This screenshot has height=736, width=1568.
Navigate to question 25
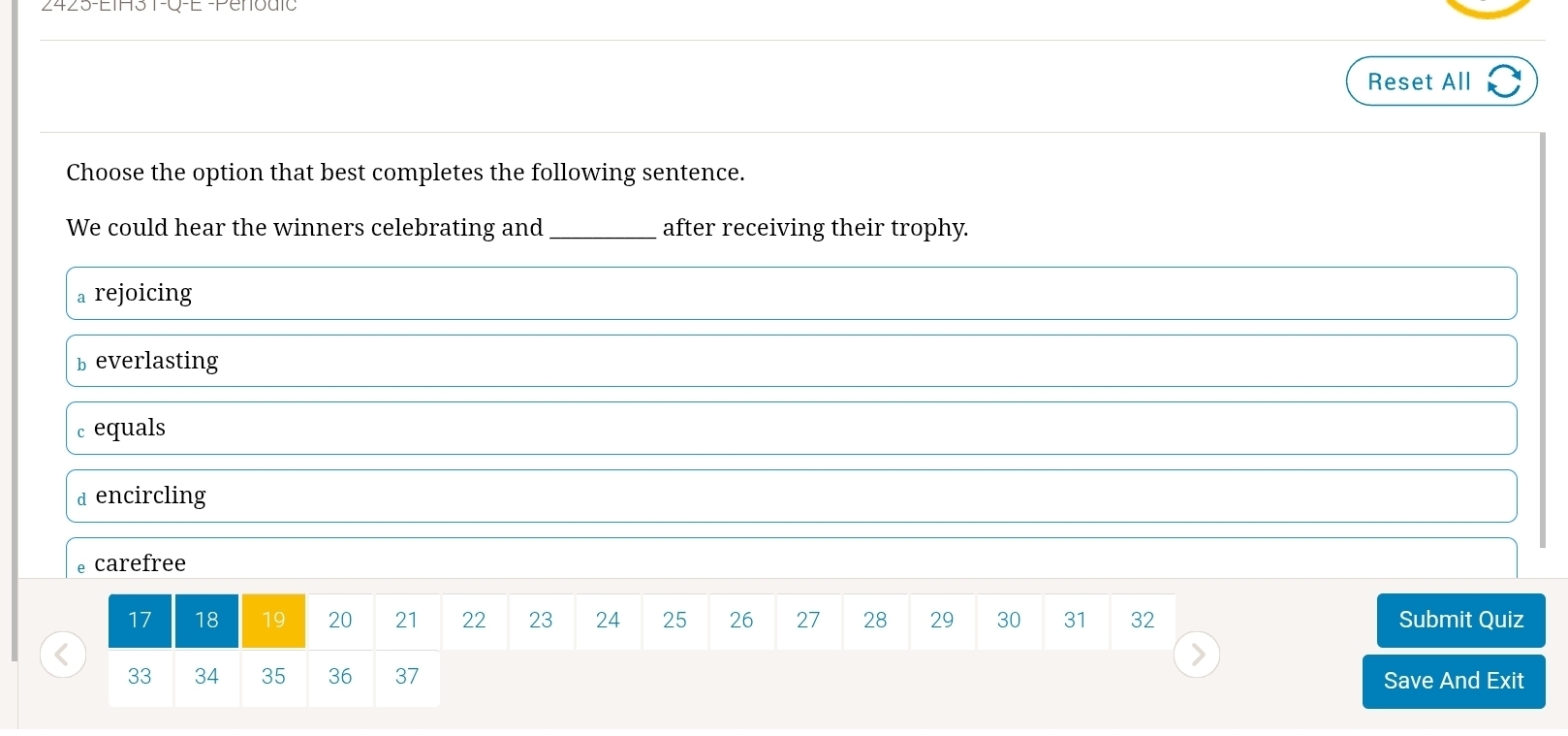tap(674, 621)
